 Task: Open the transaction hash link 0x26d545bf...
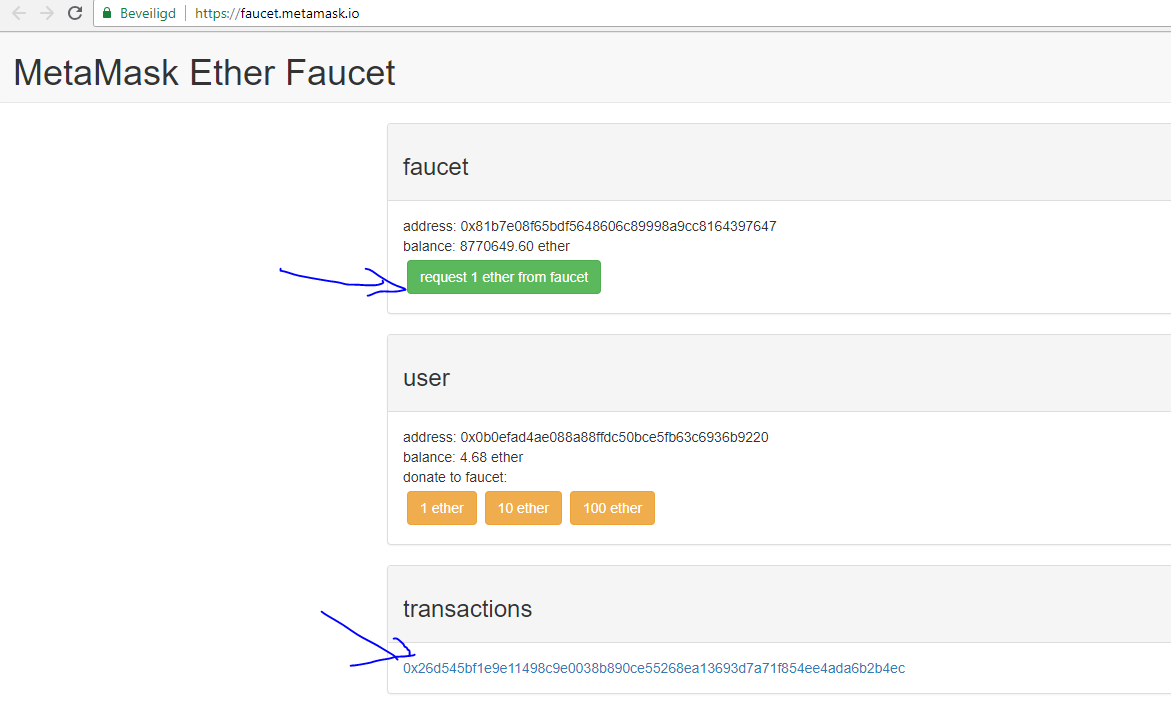(653, 668)
